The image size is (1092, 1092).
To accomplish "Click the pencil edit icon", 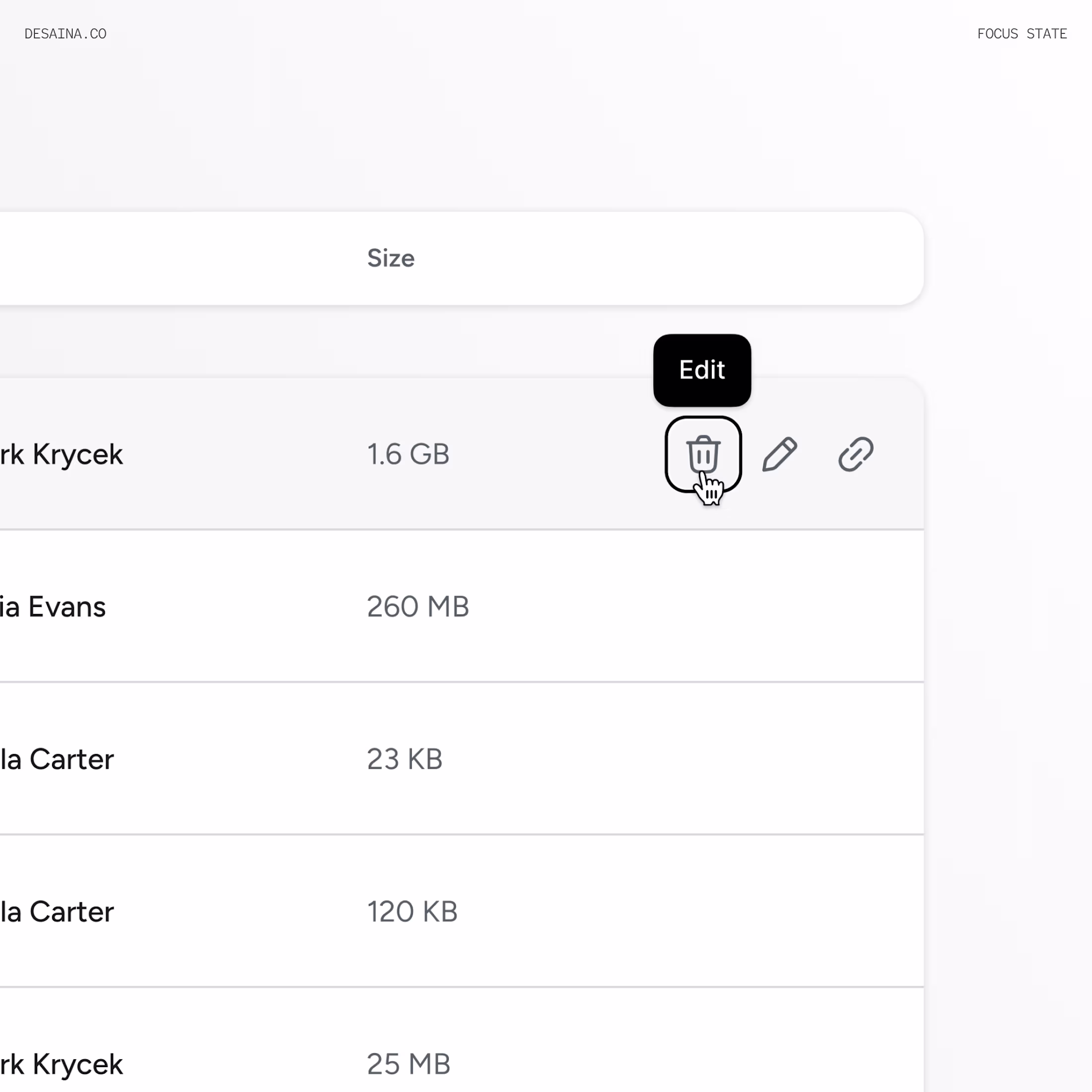I will click(x=779, y=454).
